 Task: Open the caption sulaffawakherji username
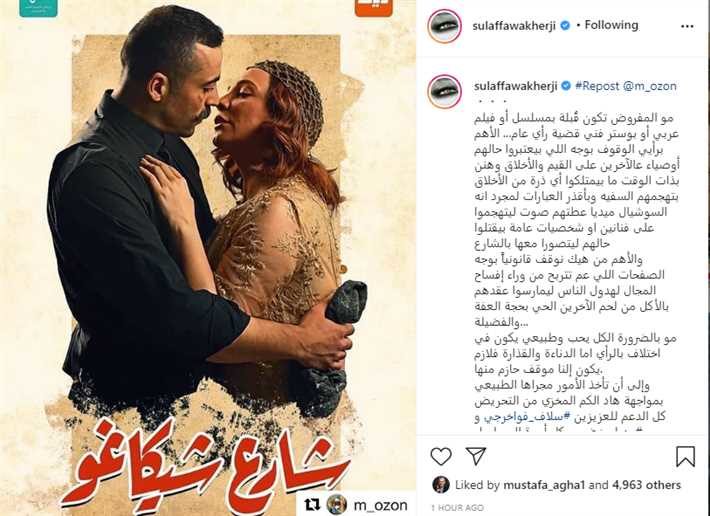(515, 86)
